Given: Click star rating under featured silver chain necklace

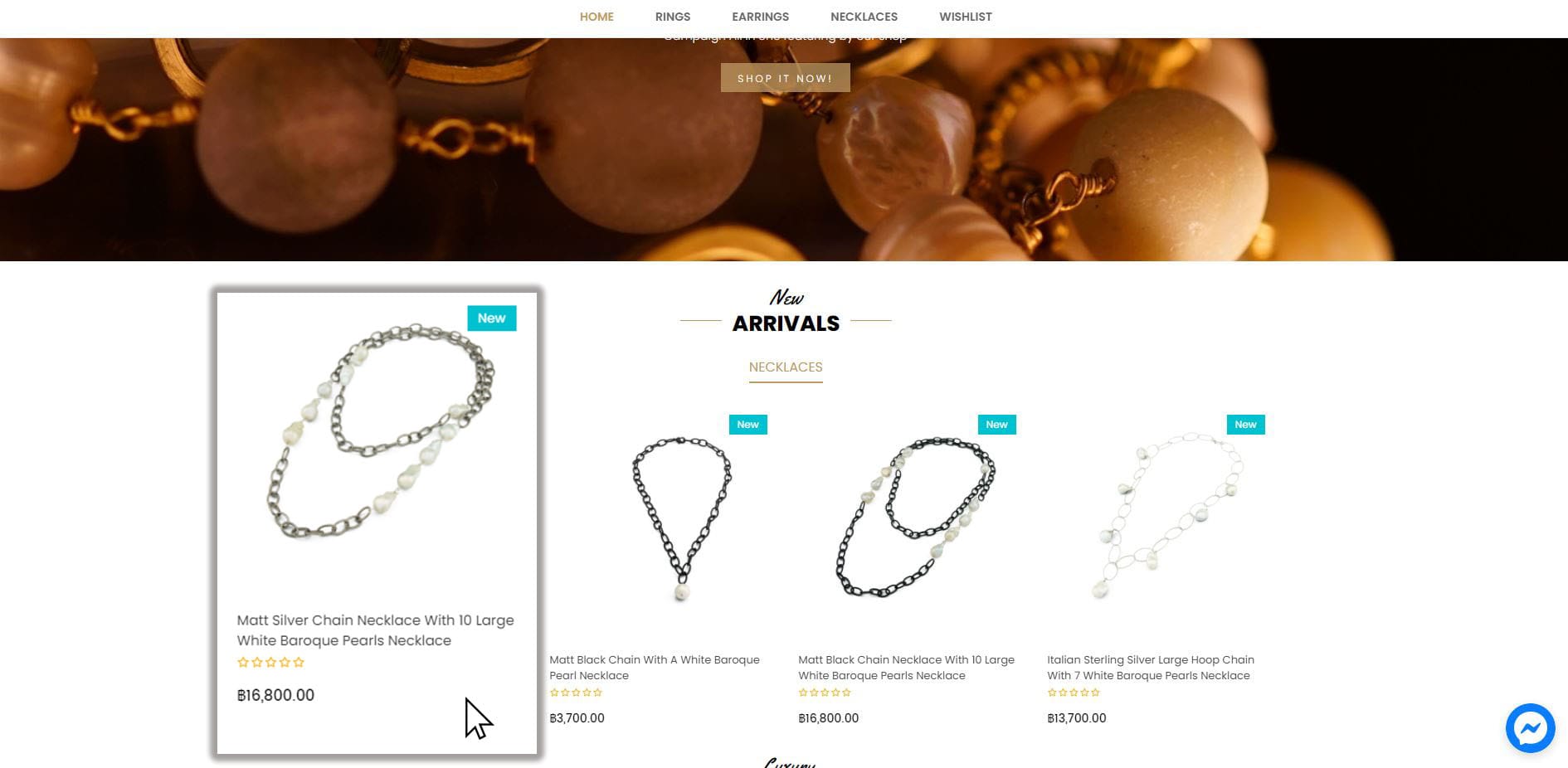Looking at the screenshot, I should click(271, 663).
